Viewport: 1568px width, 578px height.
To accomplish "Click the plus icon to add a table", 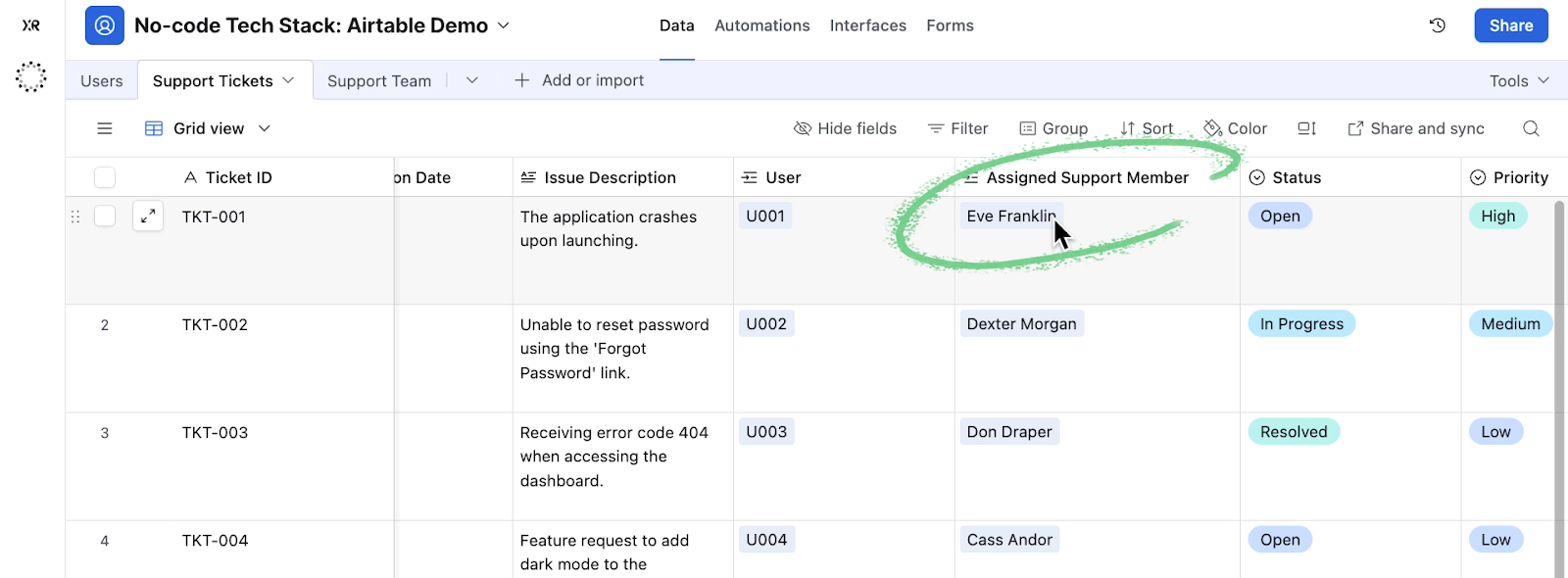I will coord(522,80).
